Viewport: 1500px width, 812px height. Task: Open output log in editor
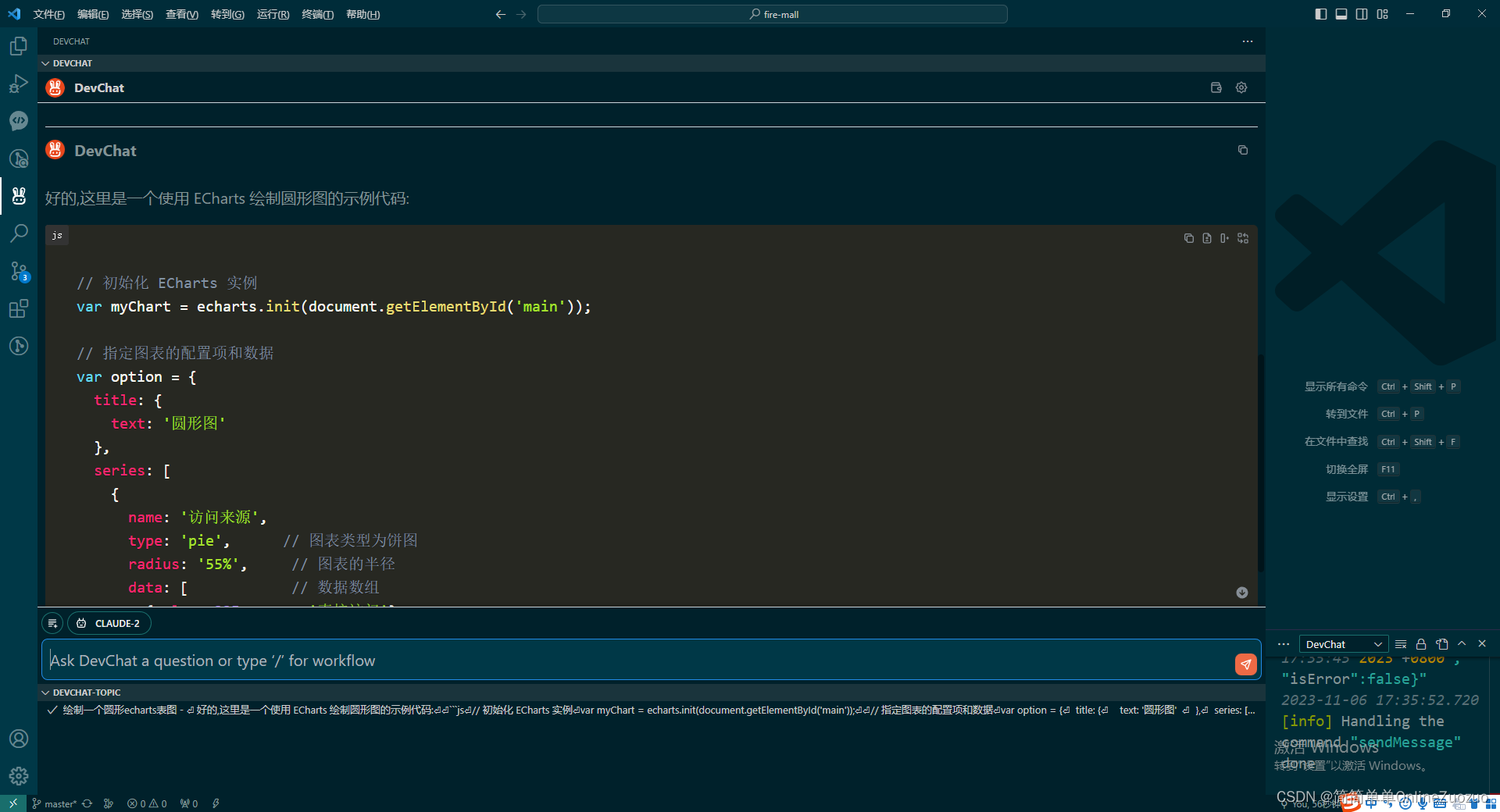1442,644
